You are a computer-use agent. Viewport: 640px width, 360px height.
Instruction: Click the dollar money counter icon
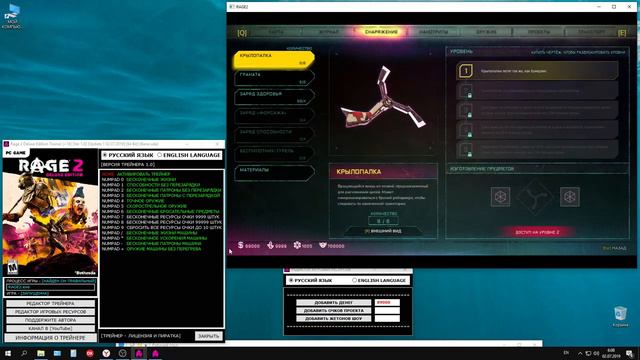click(241, 245)
